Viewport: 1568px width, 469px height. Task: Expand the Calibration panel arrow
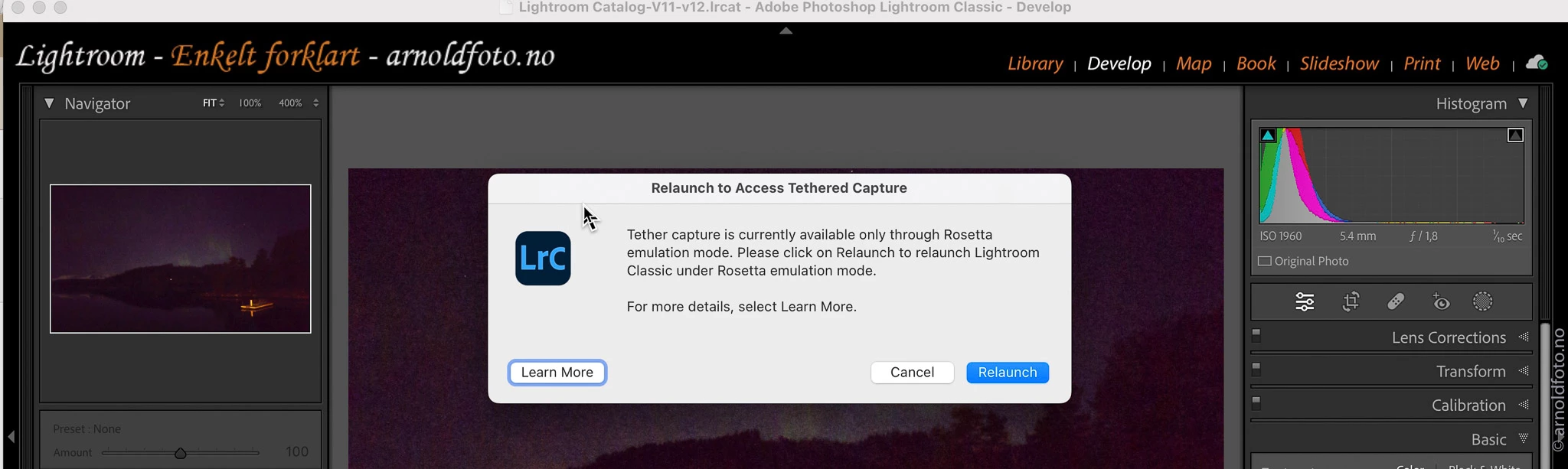tap(1524, 404)
